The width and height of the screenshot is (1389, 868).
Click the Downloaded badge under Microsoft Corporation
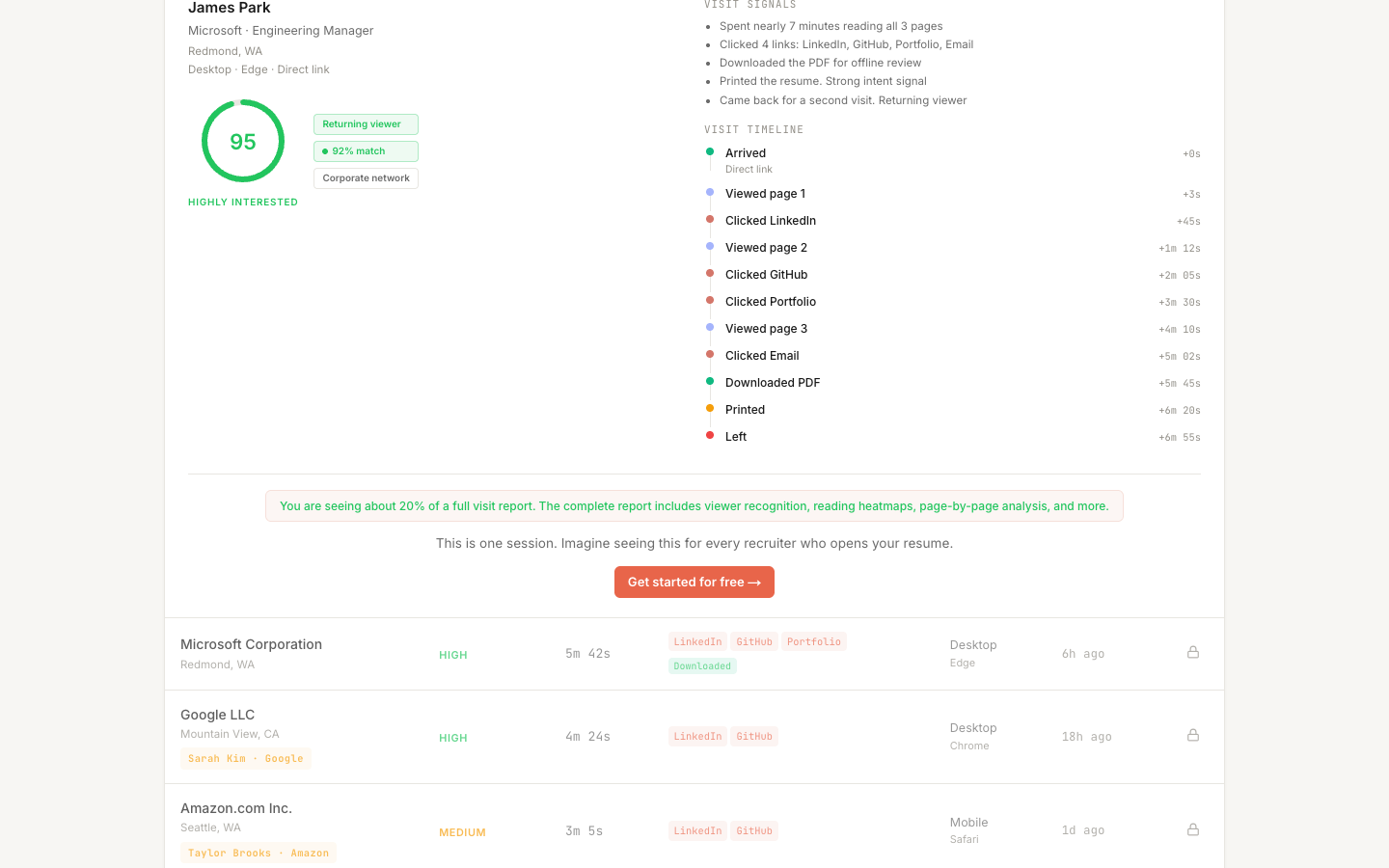702,665
